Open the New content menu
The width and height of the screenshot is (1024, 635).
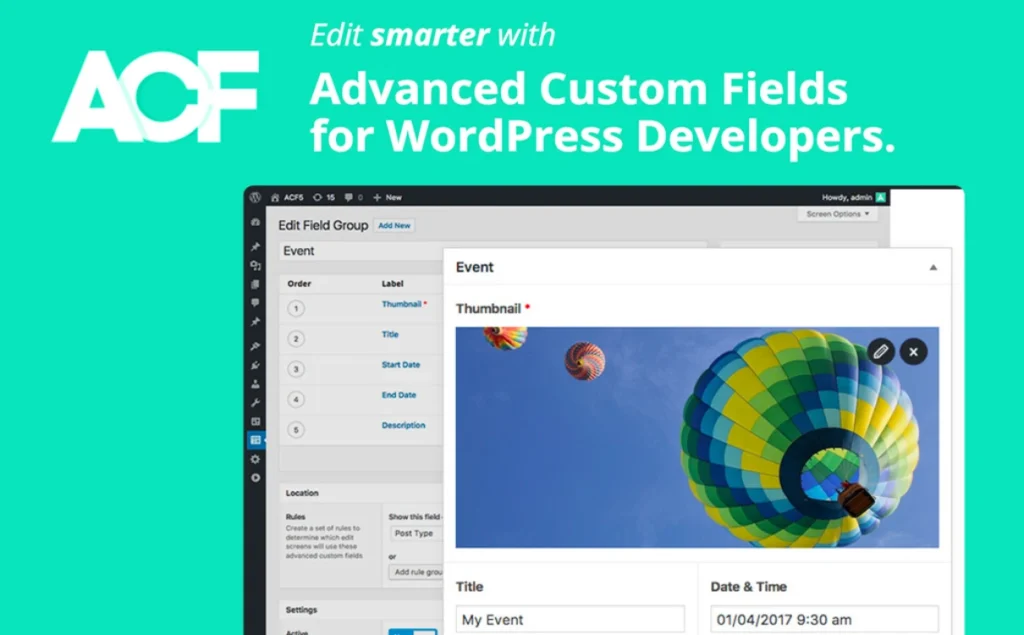point(387,197)
